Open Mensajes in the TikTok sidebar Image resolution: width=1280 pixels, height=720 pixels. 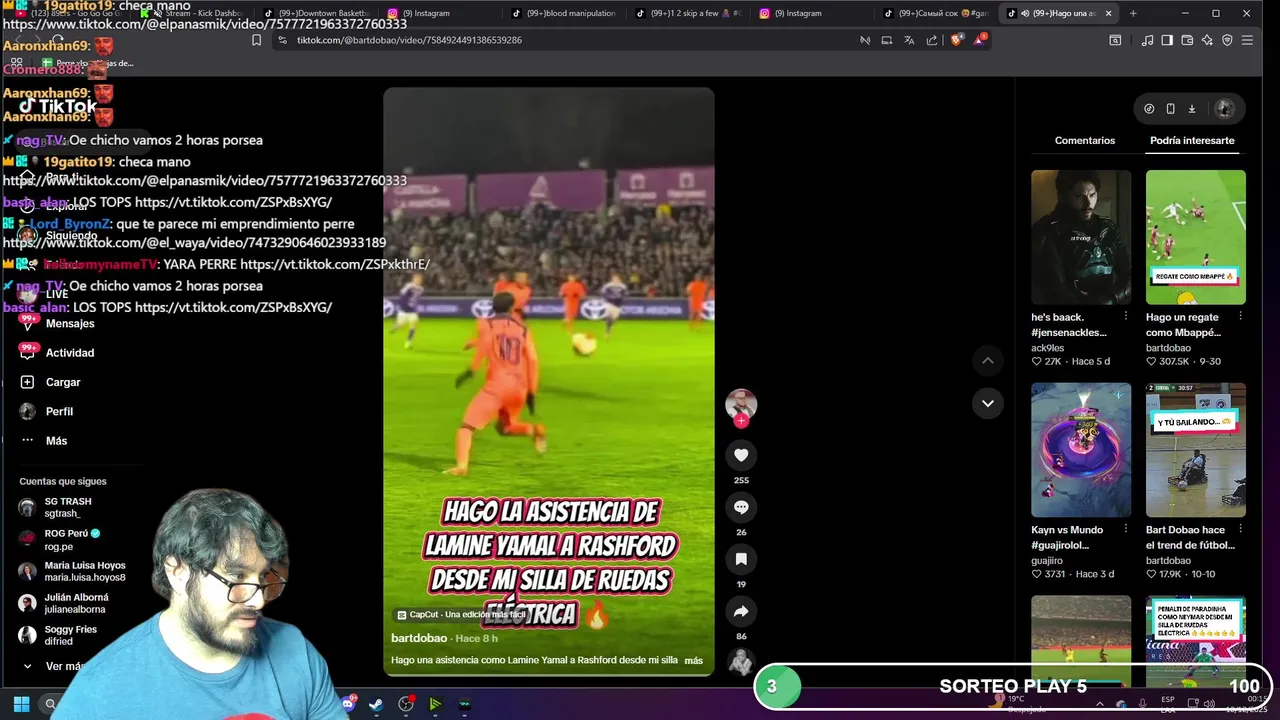pyautogui.click(x=58, y=323)
